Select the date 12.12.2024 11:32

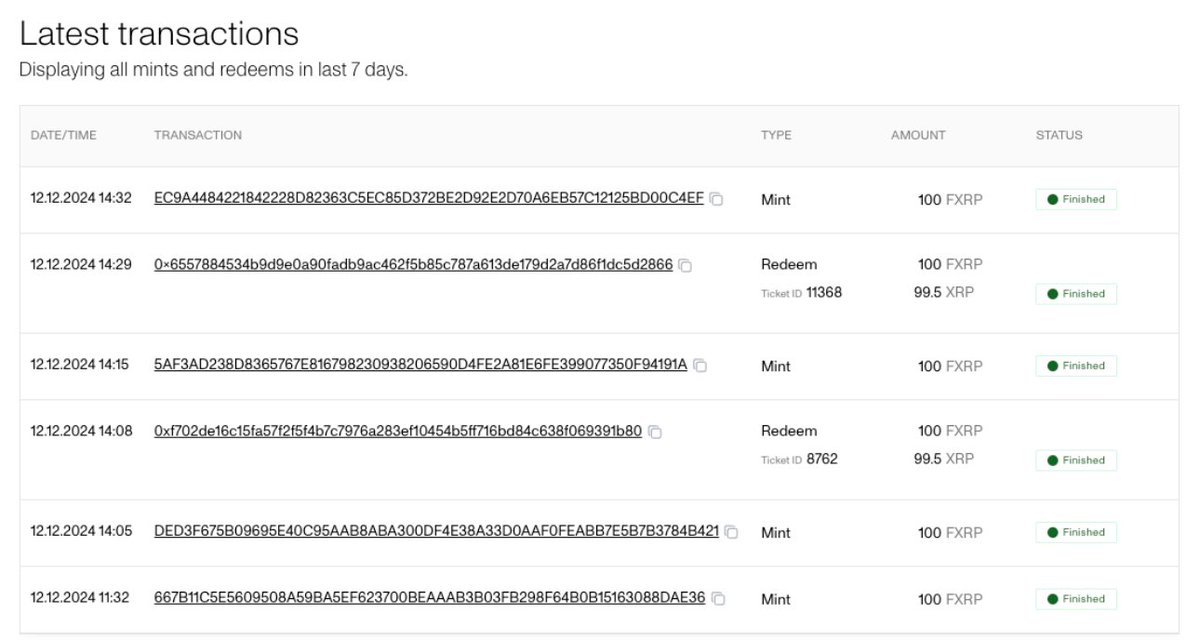pyautogui.click(x=80, y=598)
